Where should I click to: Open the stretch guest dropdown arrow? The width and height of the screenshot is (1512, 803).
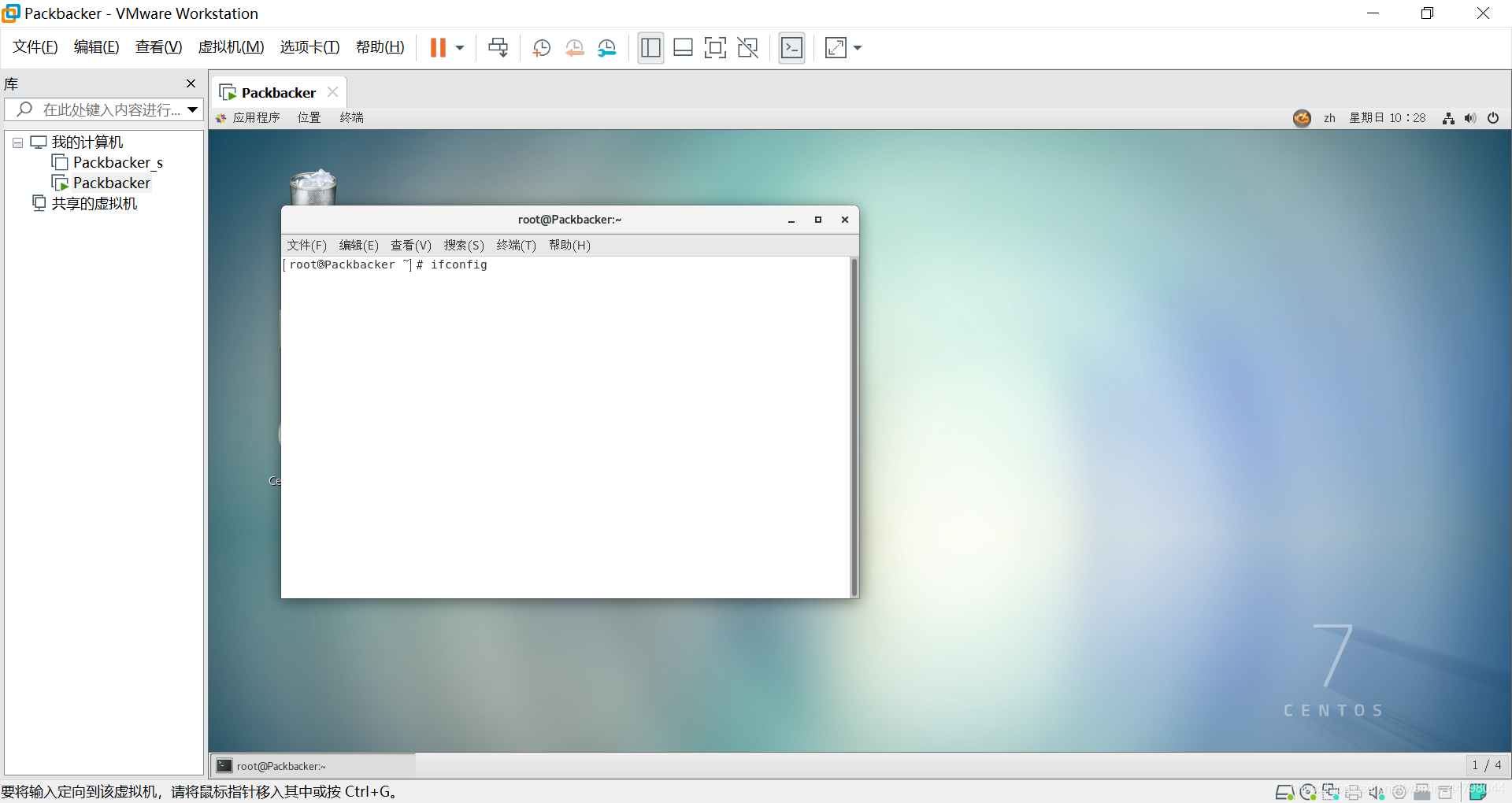click(858, 48)
